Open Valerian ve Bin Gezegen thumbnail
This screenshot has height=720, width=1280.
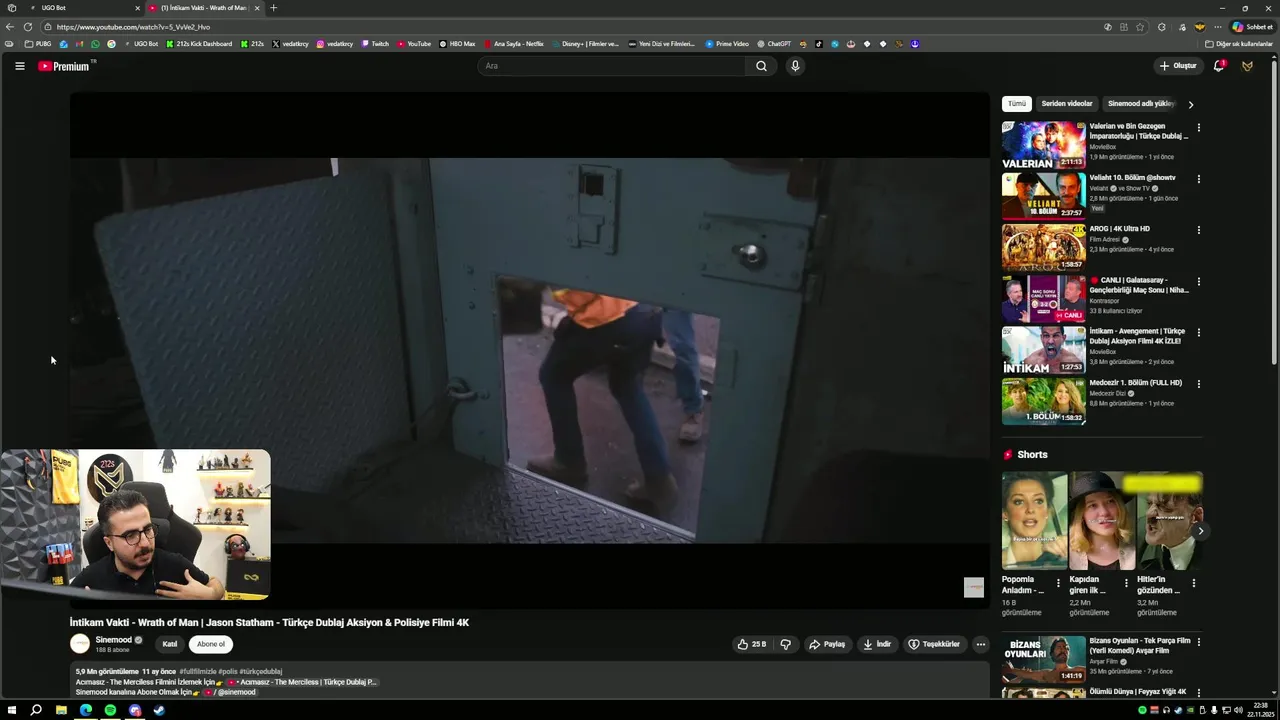click(1043, 145)
